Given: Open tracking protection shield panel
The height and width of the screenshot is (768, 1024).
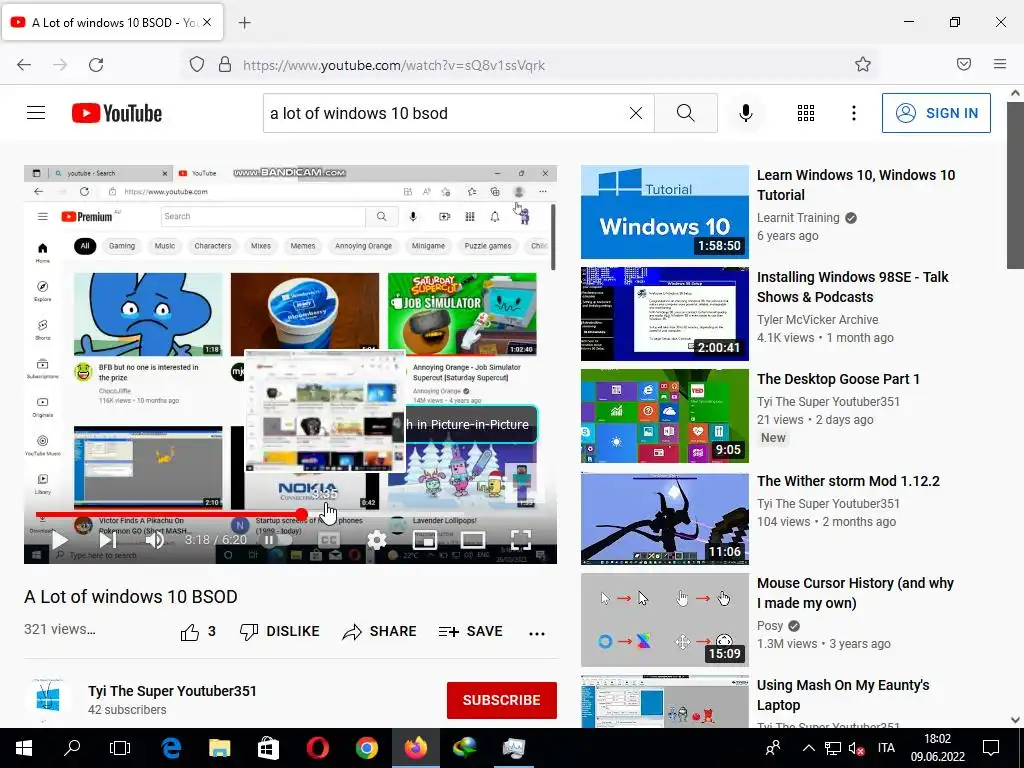Looking at the screenshot, I should click(197, 64).
